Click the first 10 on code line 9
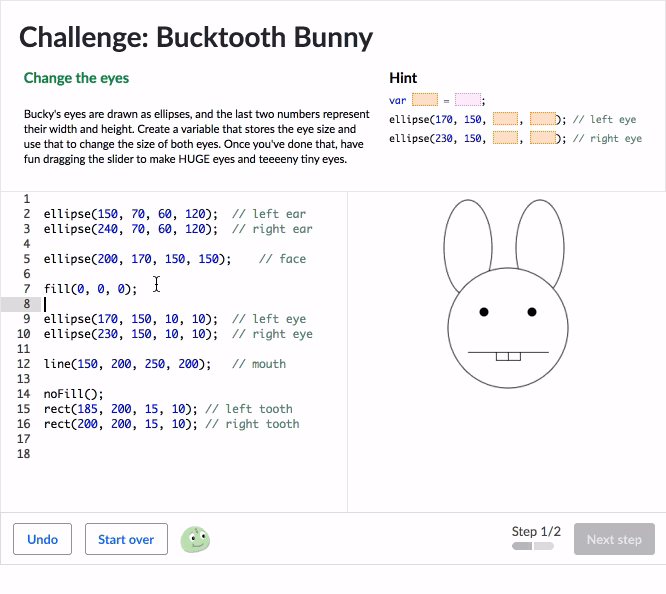 [172, 319]
